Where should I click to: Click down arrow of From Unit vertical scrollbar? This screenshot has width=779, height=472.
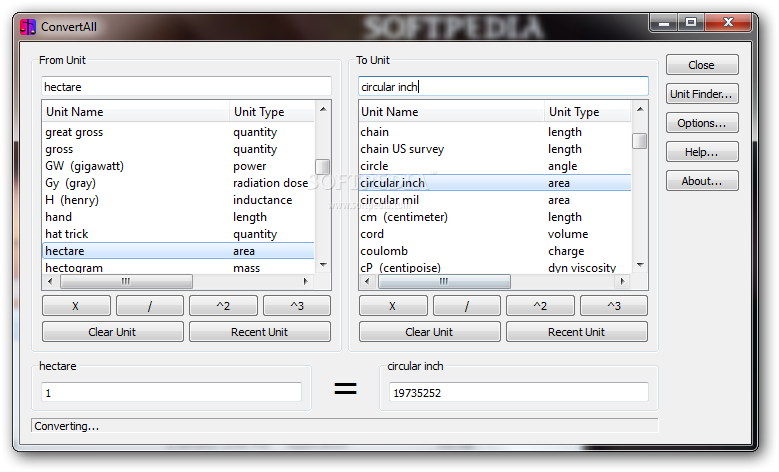coord(323,265)
